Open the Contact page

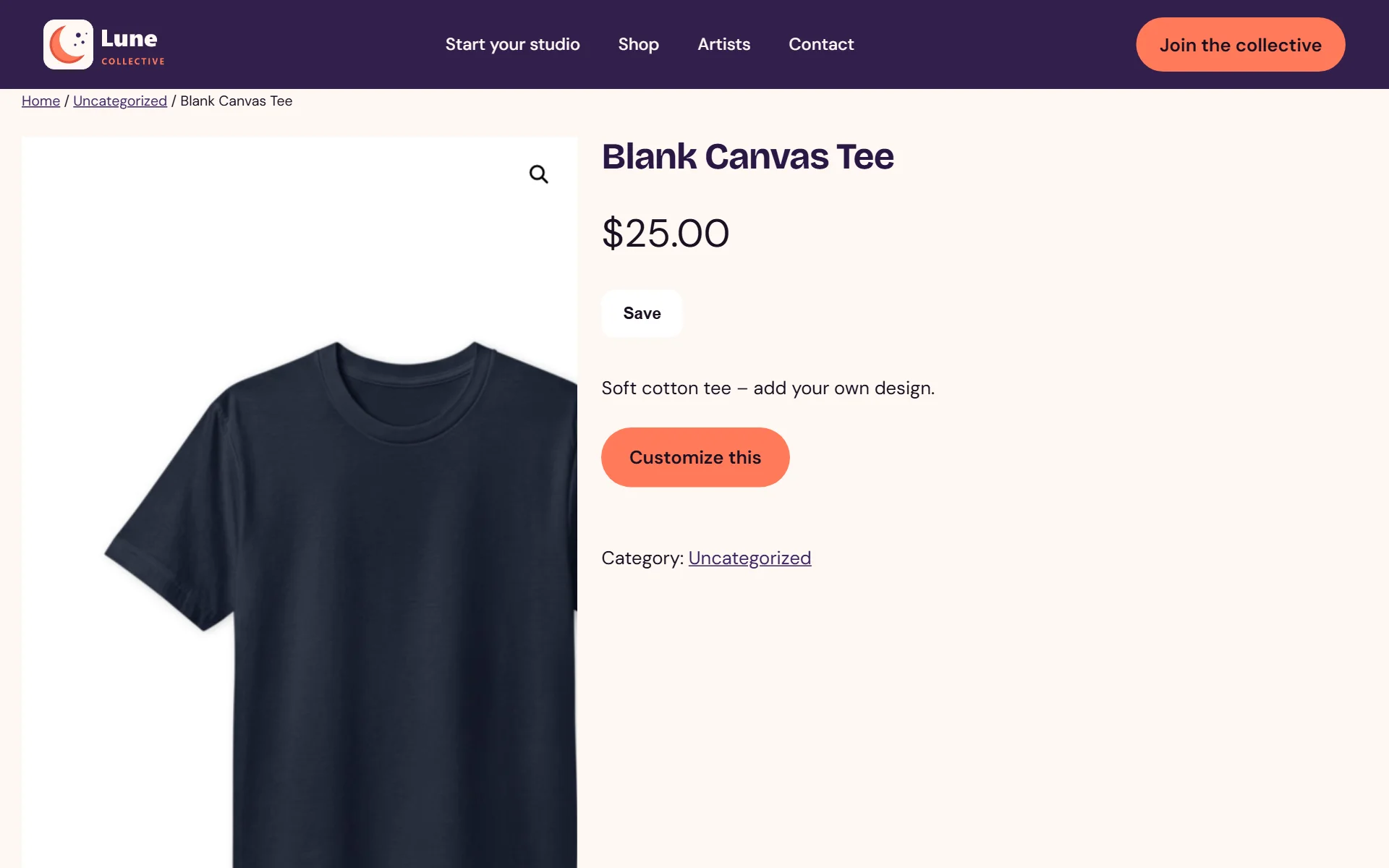click(821, 44)
